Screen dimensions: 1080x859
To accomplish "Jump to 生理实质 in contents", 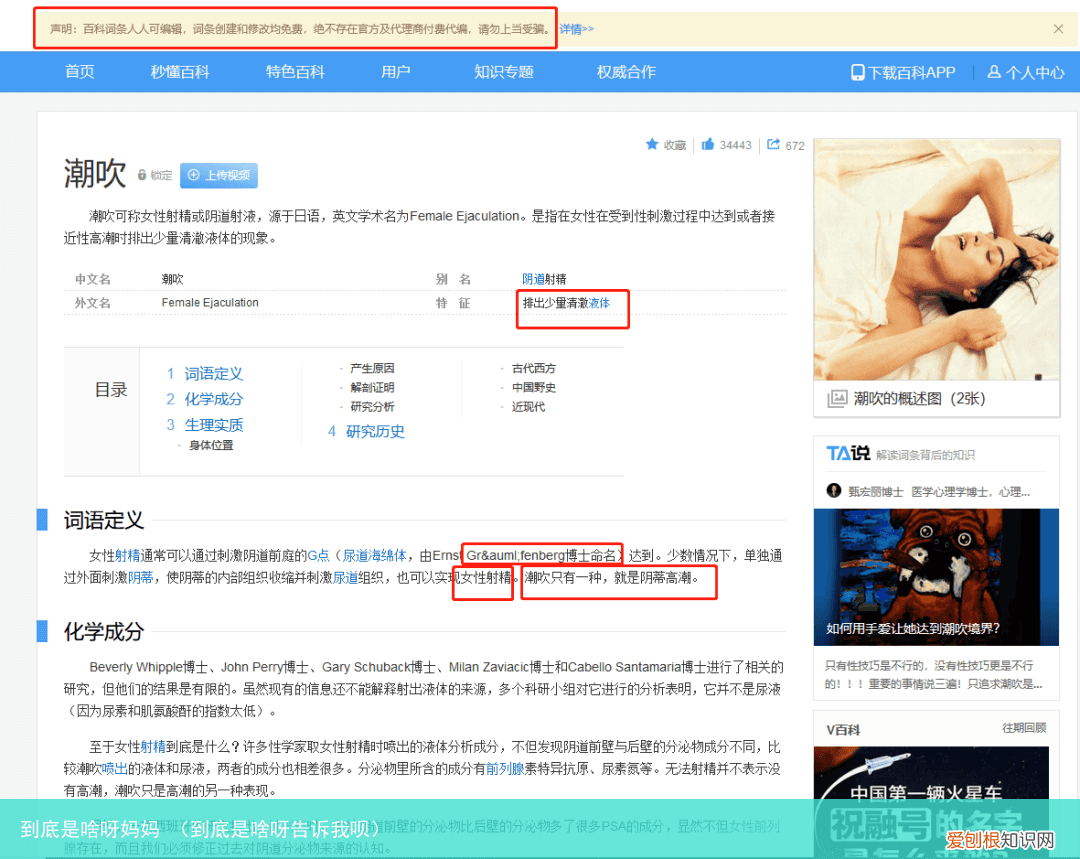I will coord(214,424).
